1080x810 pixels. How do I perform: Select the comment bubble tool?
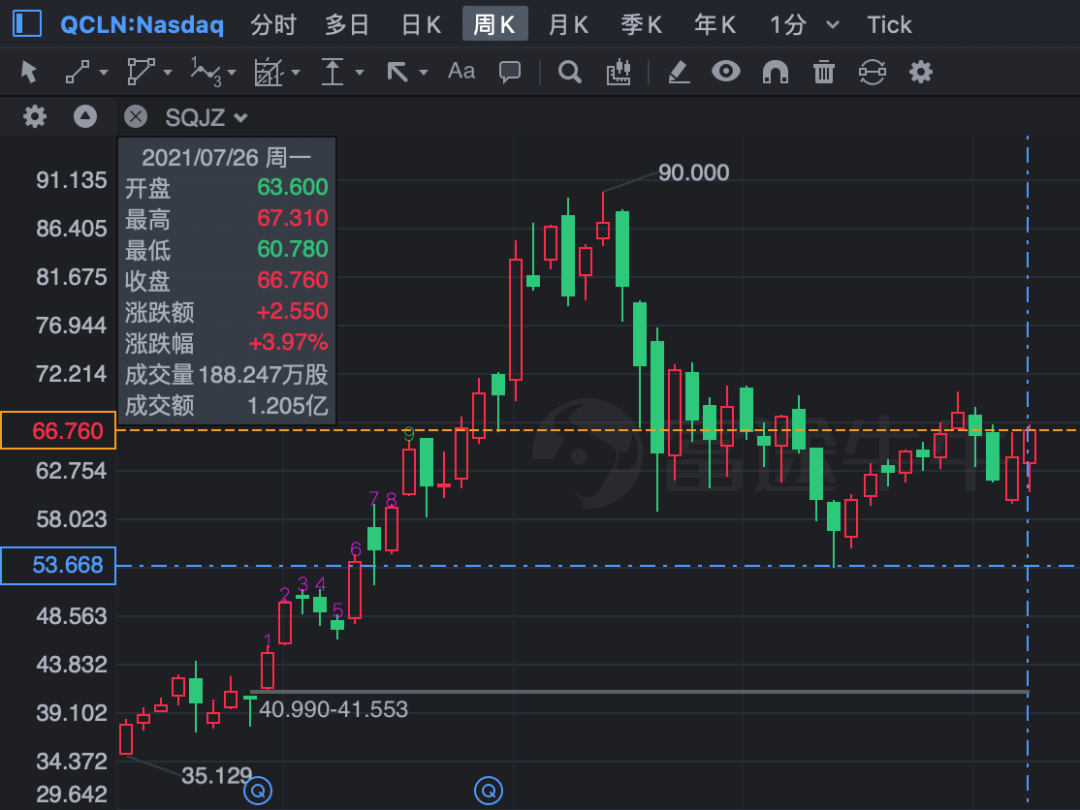510,71
